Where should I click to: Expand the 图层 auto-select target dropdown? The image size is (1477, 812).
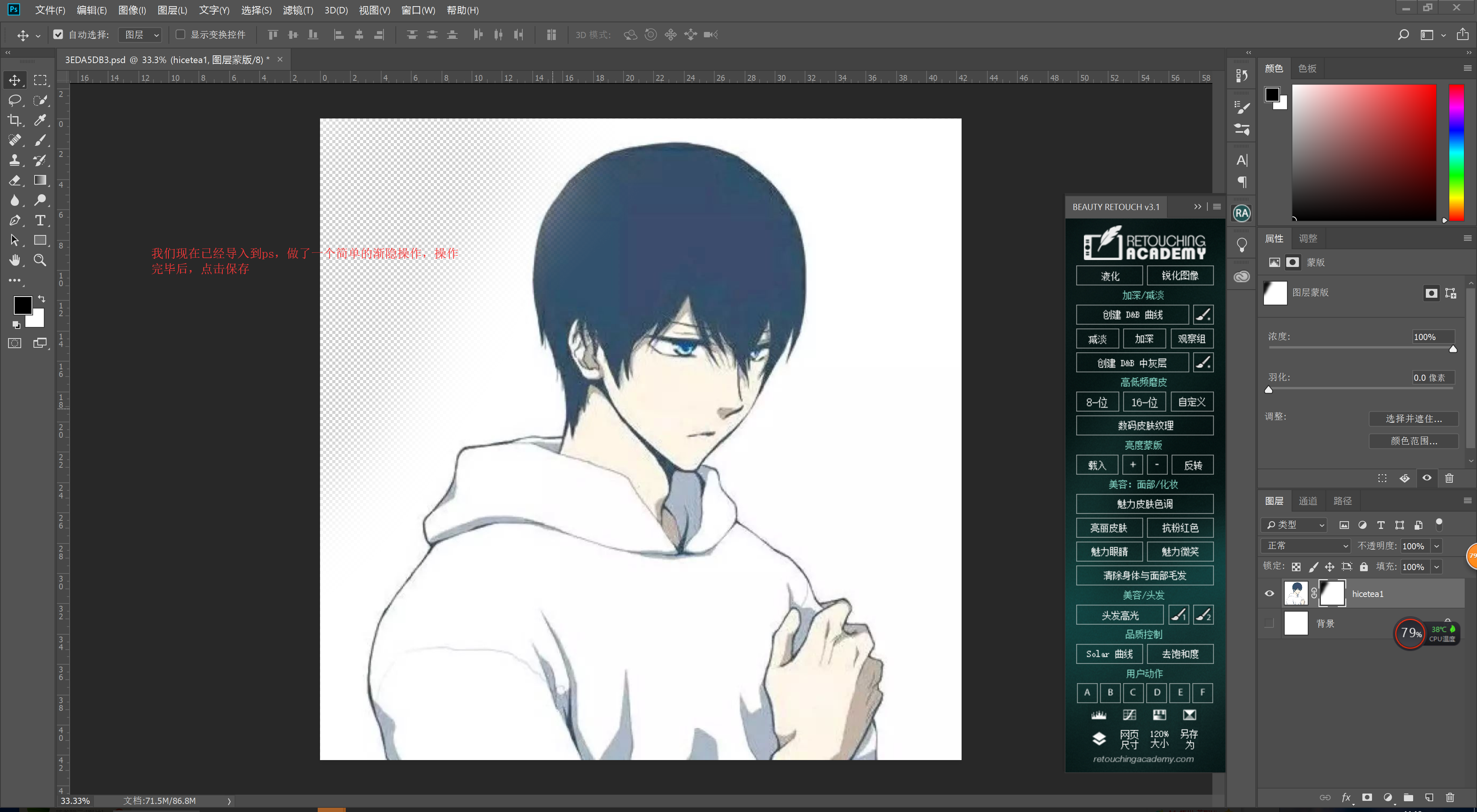(x=140, y=35)
